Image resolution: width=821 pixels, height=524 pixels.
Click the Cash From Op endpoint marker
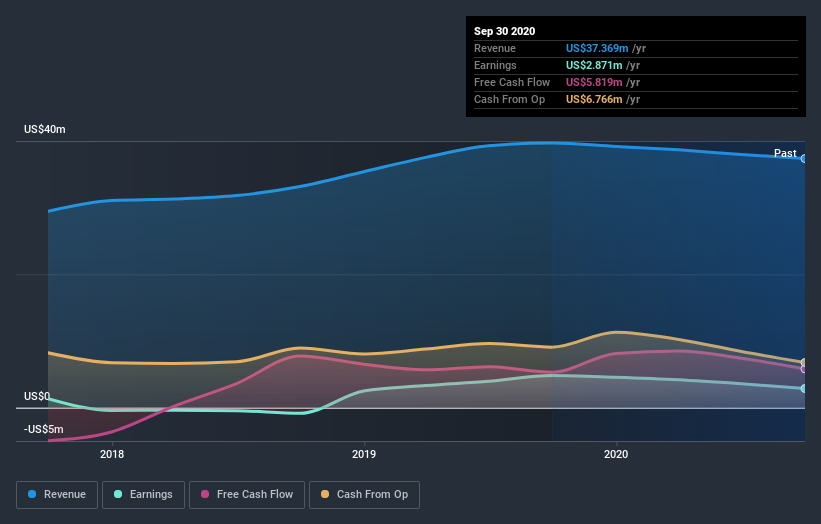coord(804,362)
